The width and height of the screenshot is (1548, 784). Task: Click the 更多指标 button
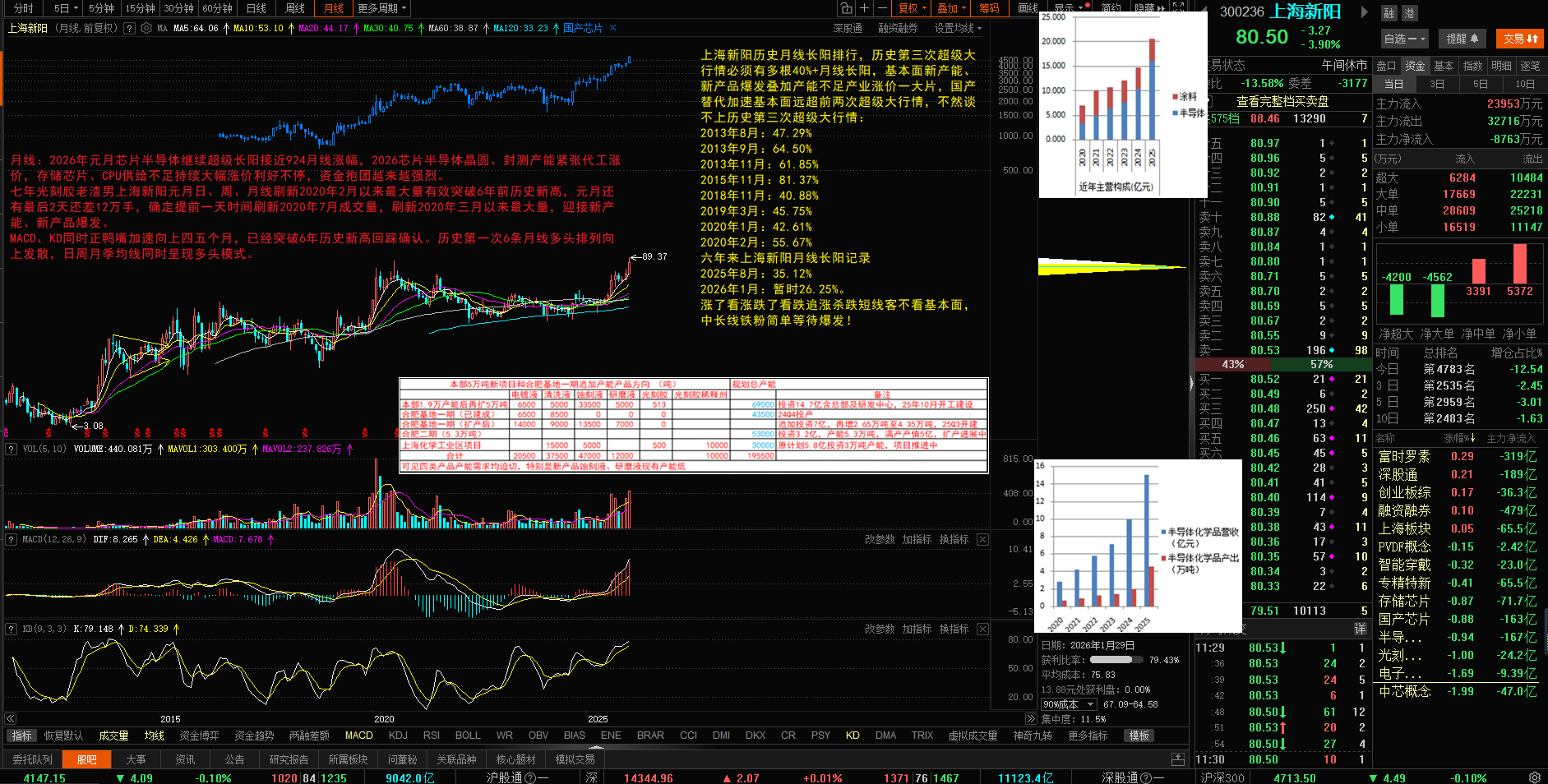[x=1088, y=736]
